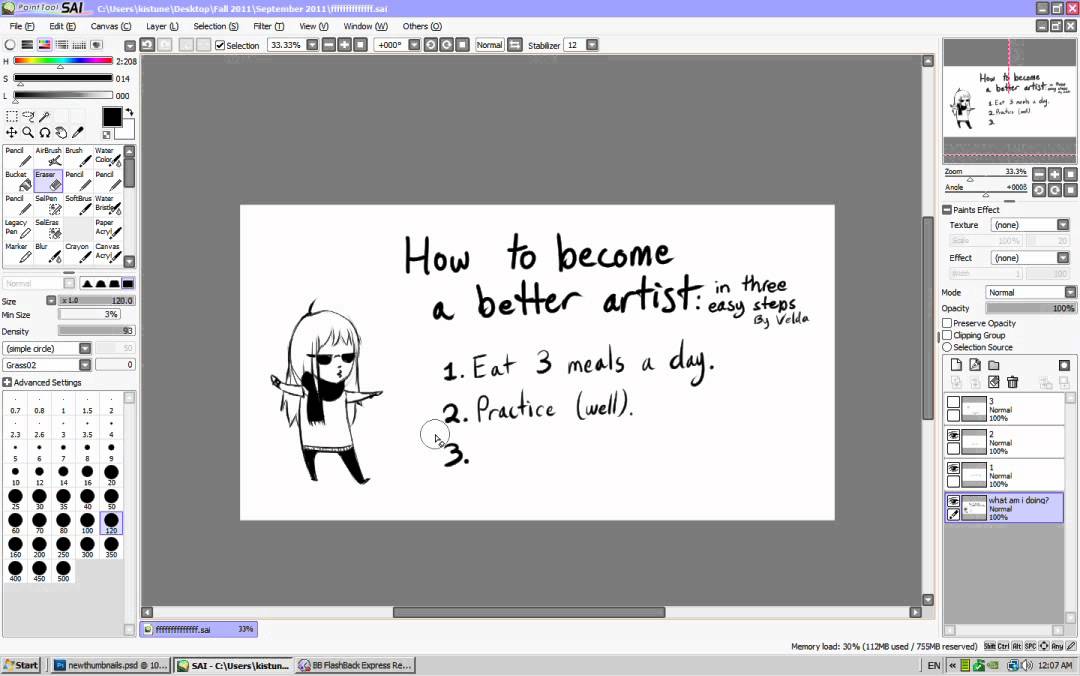Image resolution: width=1080 pixels, height=676 pixels.
Task: Pick the eyedropper color picker tool
Action: coord(78,132)
